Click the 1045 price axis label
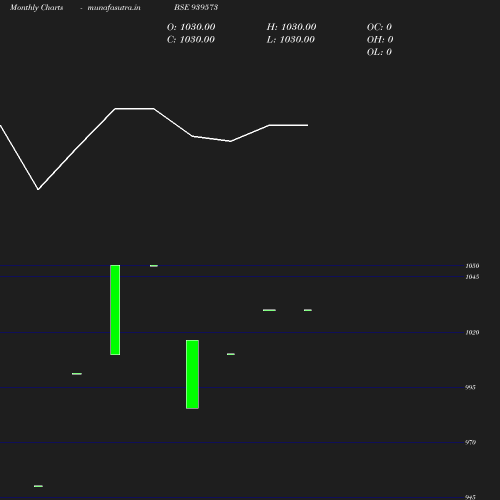Viewport: 500px width, 500px height. pos(472,277)
